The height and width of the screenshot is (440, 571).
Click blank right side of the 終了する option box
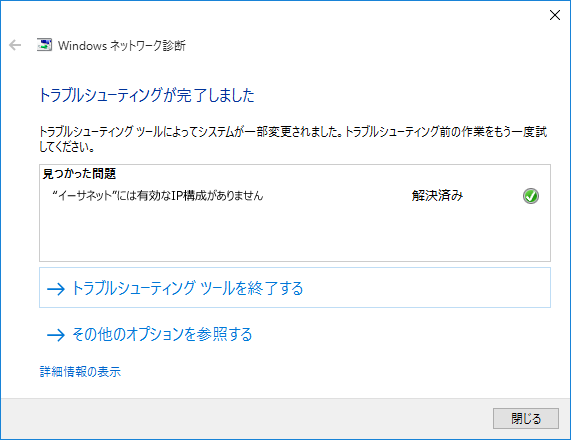pyautogui.click(x=426, y=288)
